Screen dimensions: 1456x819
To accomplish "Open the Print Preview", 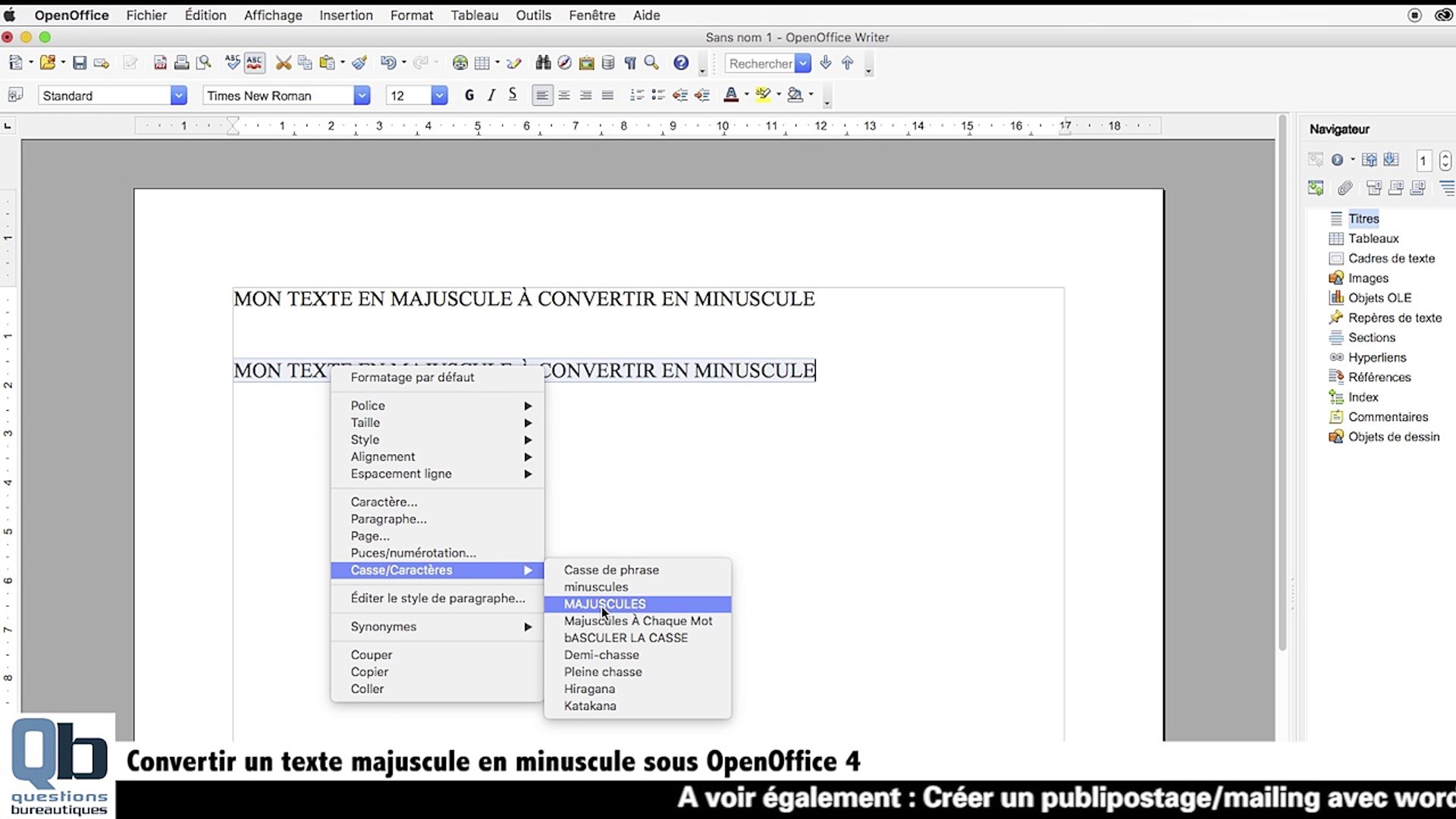I will pyautogui.click(x=202, y=63).
